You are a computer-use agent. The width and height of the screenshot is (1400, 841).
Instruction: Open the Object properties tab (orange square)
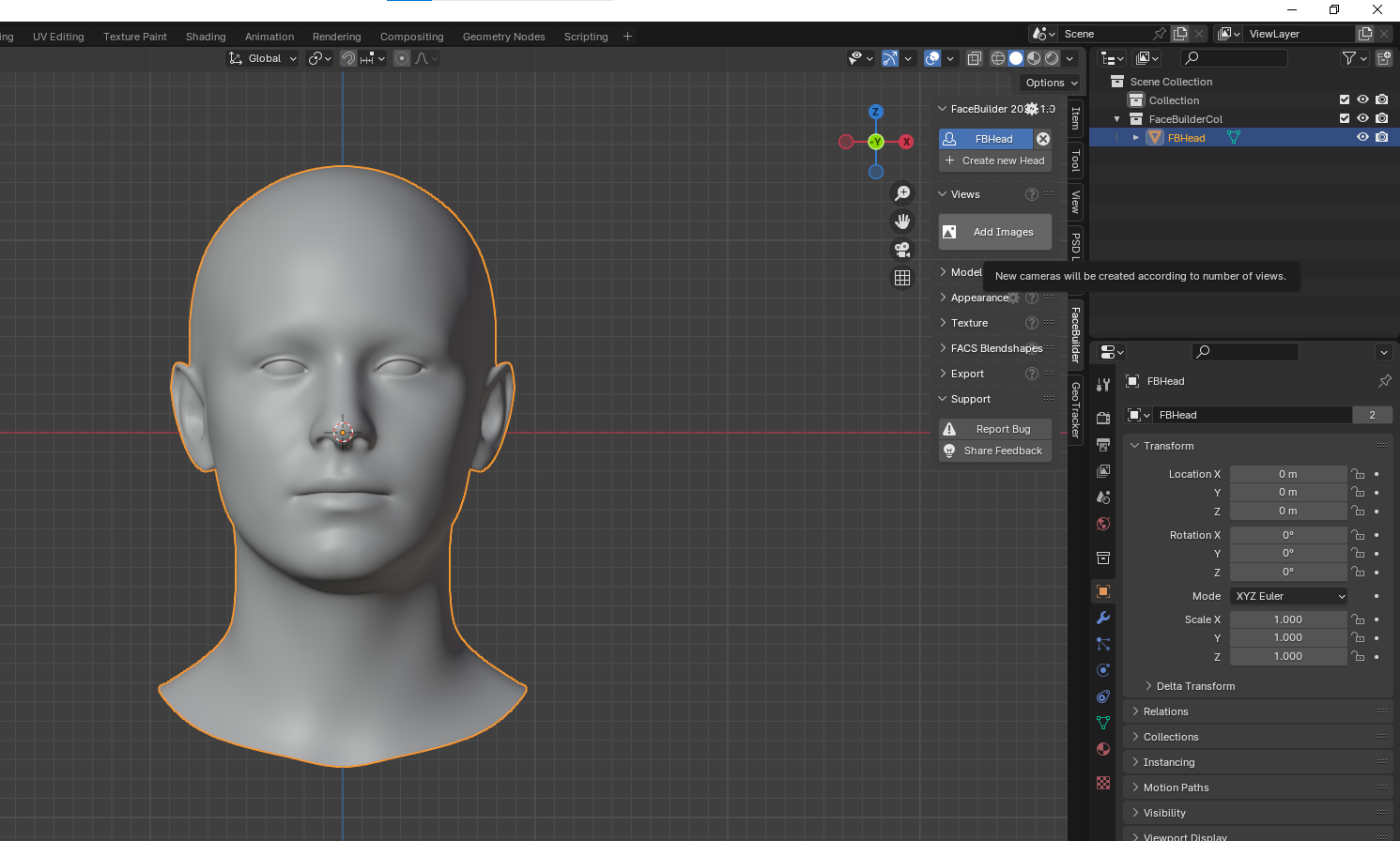[x=1103, y=591]
